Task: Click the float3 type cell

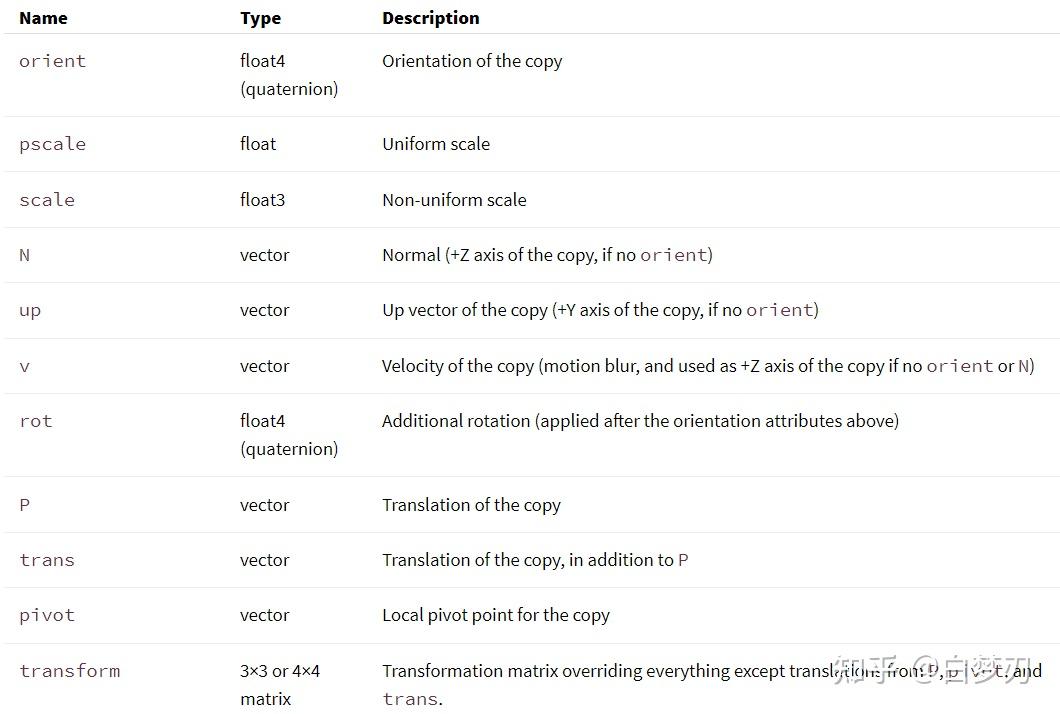Action: pos(262,200)
